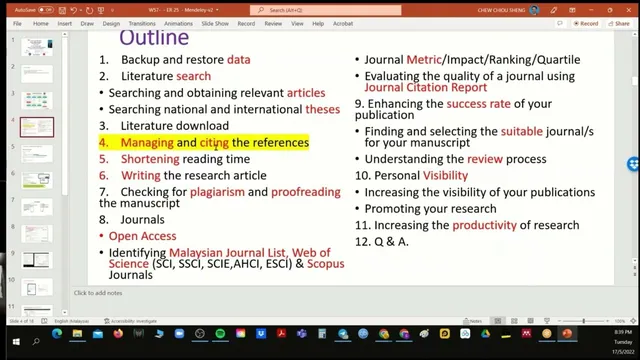Click the Save icon in the title bar
640x360 pixels.
click(62, 10)
